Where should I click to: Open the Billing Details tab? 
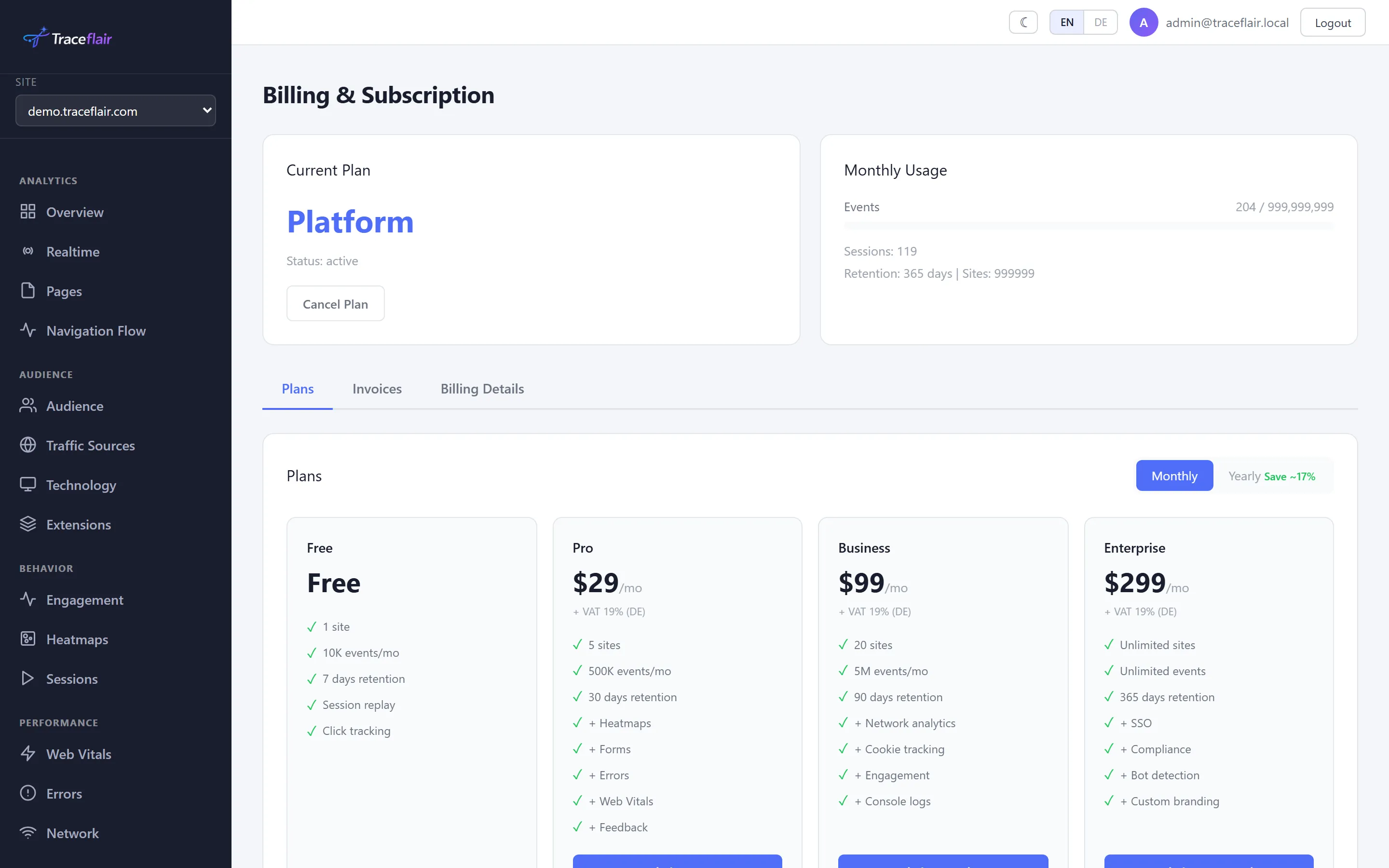tap(482, 389)
